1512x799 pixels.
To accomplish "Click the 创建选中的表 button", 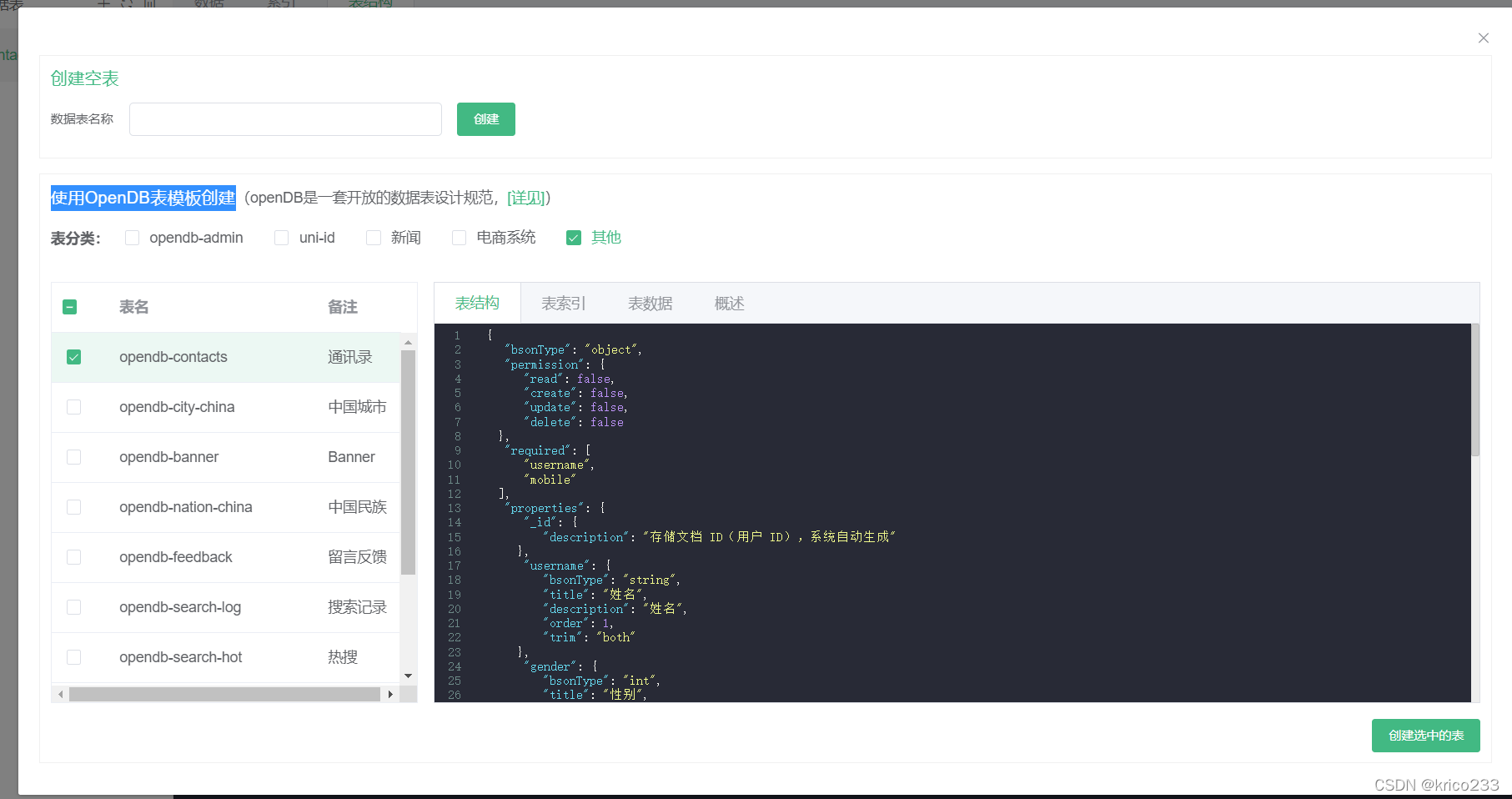I will 1425,736.
